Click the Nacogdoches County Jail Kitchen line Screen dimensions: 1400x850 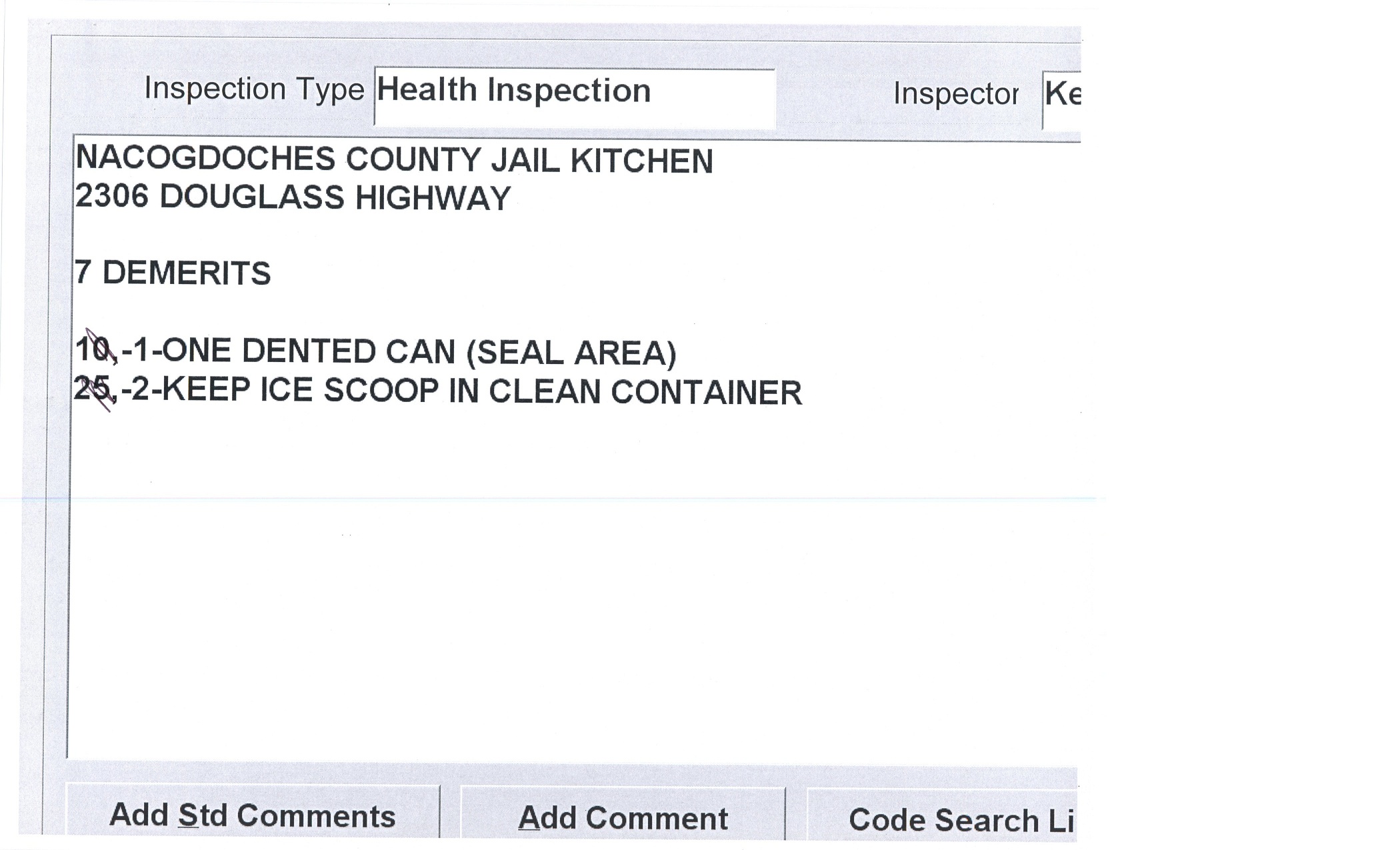394,161
